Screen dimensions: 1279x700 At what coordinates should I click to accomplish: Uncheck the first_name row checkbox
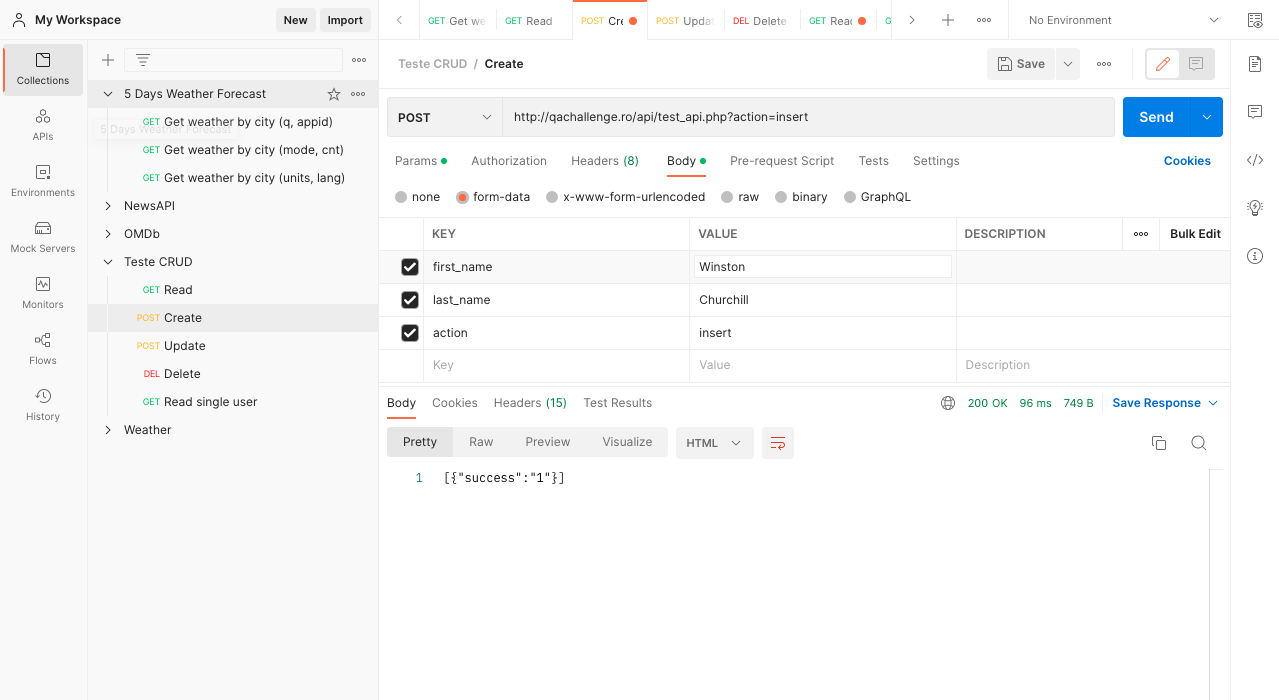tap(410, 267)
